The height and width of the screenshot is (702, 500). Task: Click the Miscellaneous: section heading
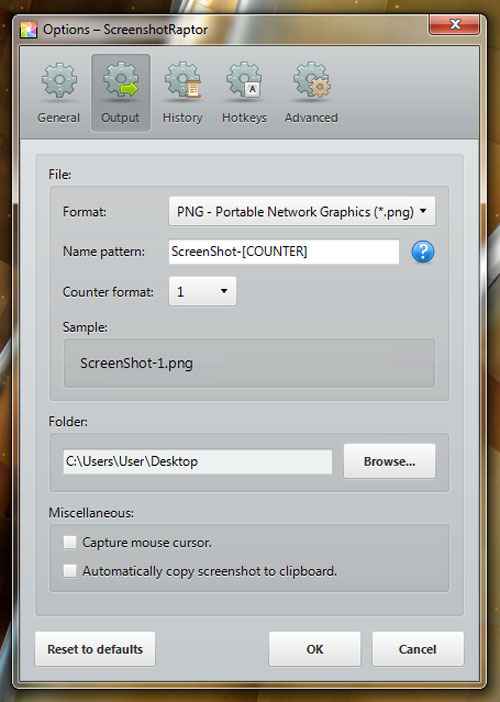(91, 513)
